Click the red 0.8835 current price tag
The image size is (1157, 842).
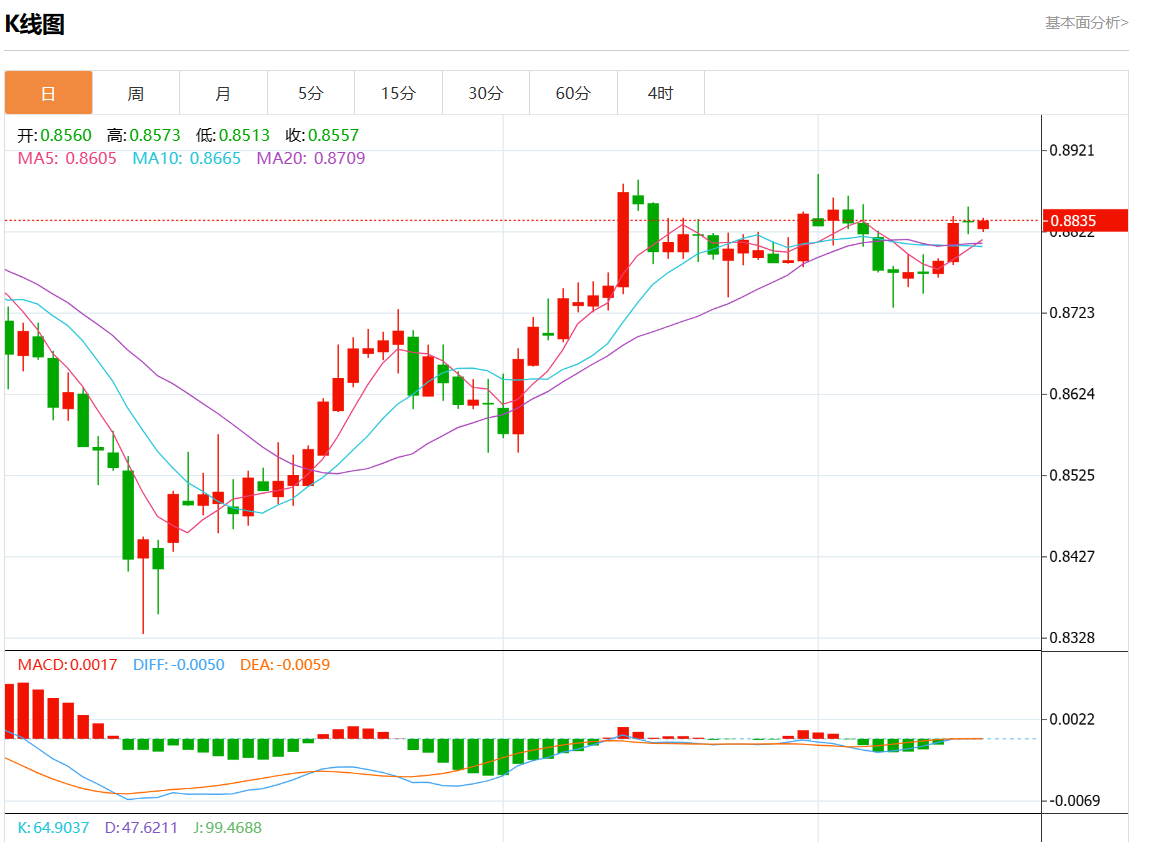(x=1085, y=221)
